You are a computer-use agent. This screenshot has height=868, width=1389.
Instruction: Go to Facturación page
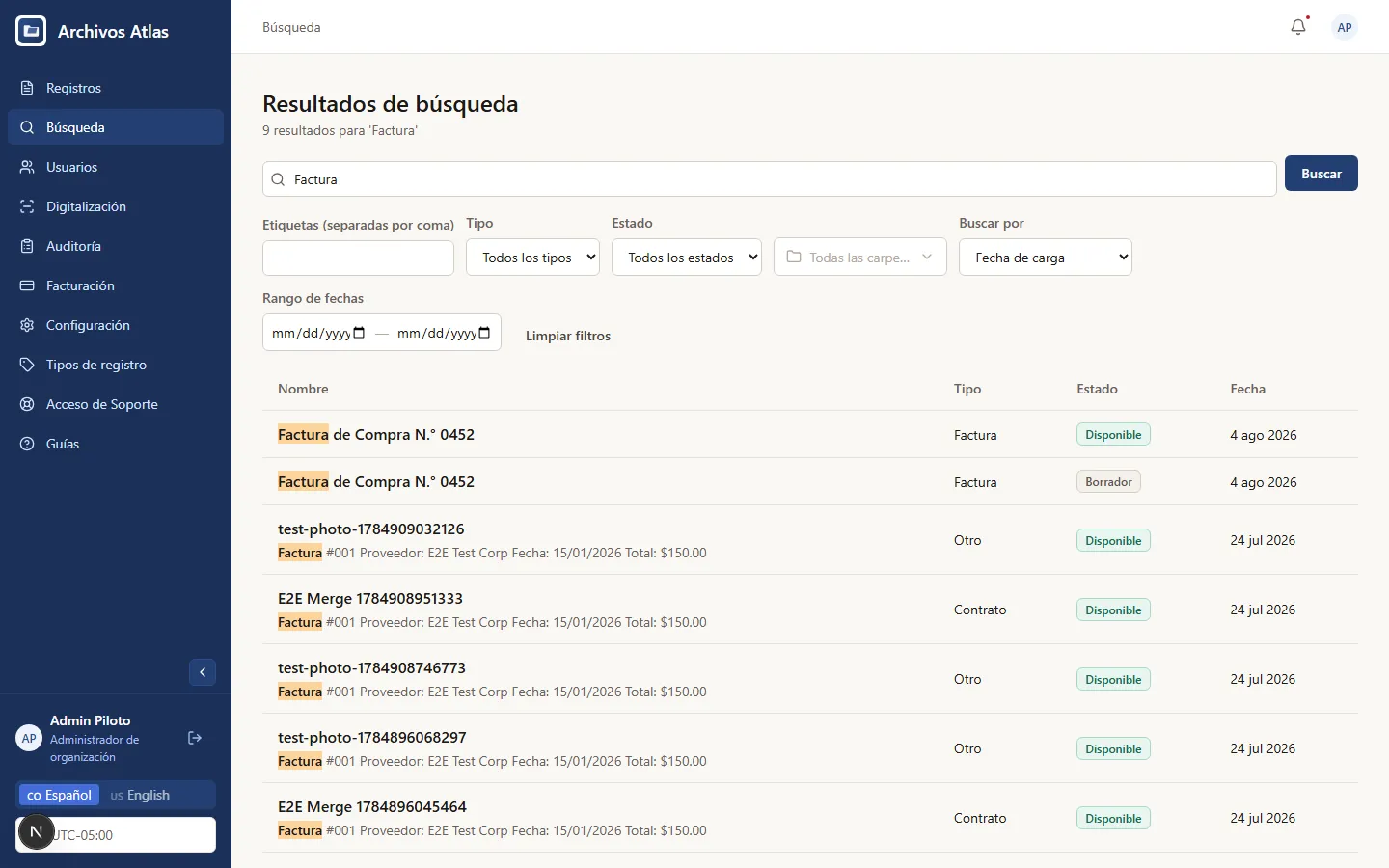click(x=116, y=285)
